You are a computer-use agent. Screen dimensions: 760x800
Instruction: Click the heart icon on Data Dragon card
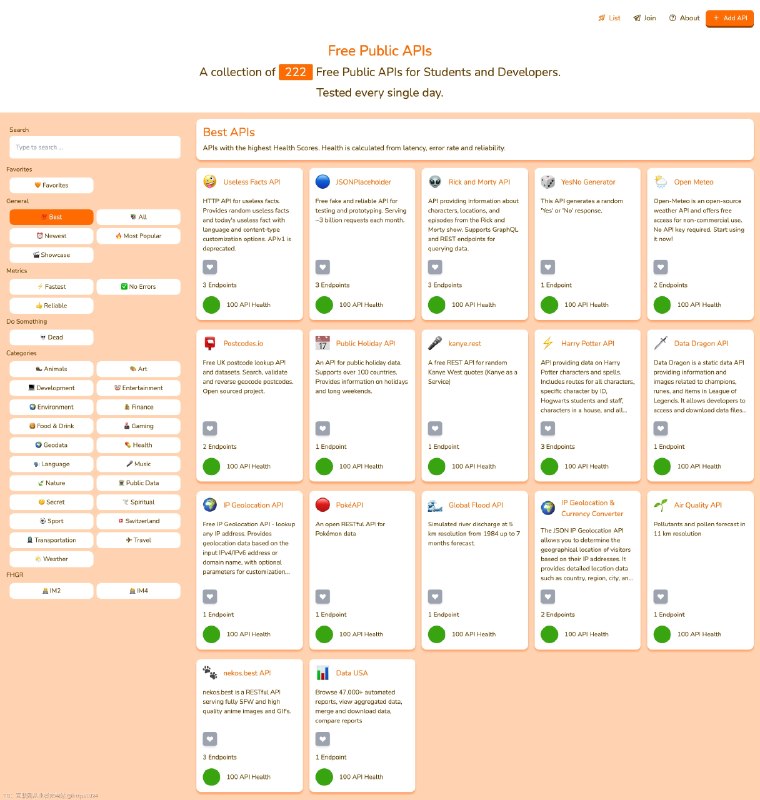point(661,429)
